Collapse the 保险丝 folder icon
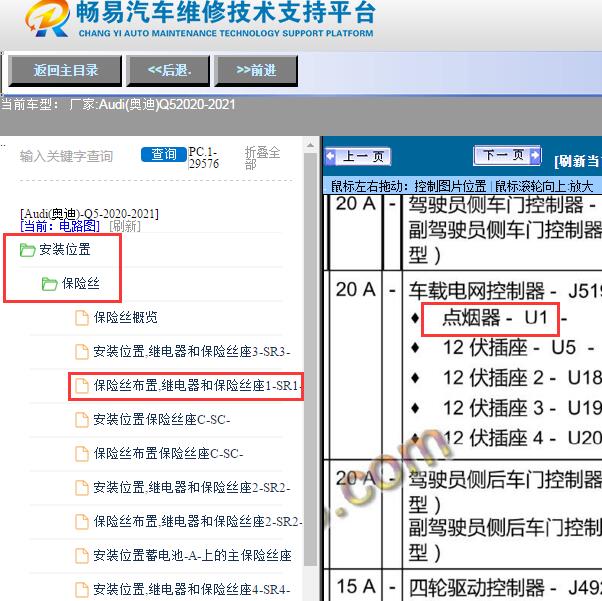This screenshot has width=602, height=601. [x=50, y=284]
